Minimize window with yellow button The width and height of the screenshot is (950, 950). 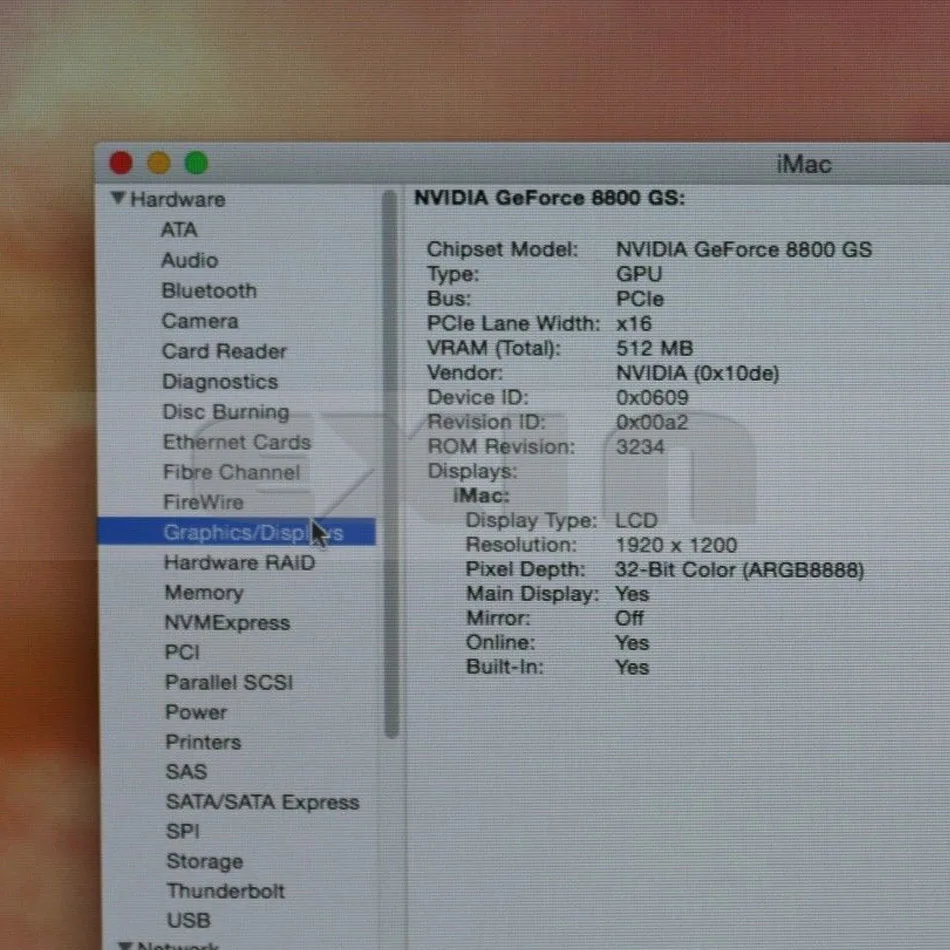point(159,162)
